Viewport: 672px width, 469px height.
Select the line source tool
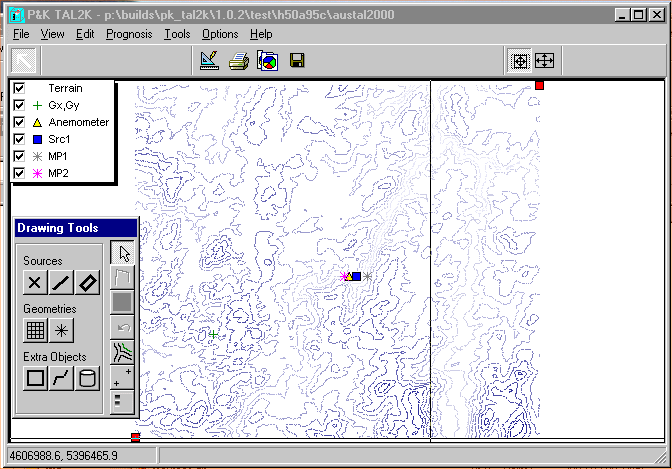point(61,283)
